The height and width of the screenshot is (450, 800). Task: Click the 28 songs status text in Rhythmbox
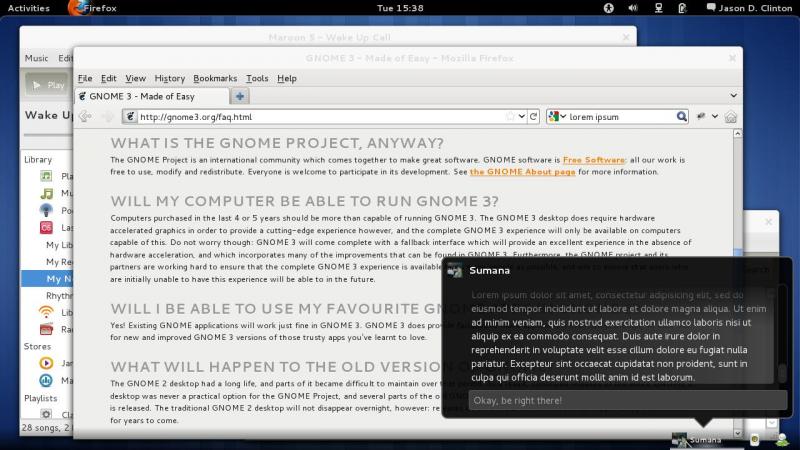click(x=47, y=428)
